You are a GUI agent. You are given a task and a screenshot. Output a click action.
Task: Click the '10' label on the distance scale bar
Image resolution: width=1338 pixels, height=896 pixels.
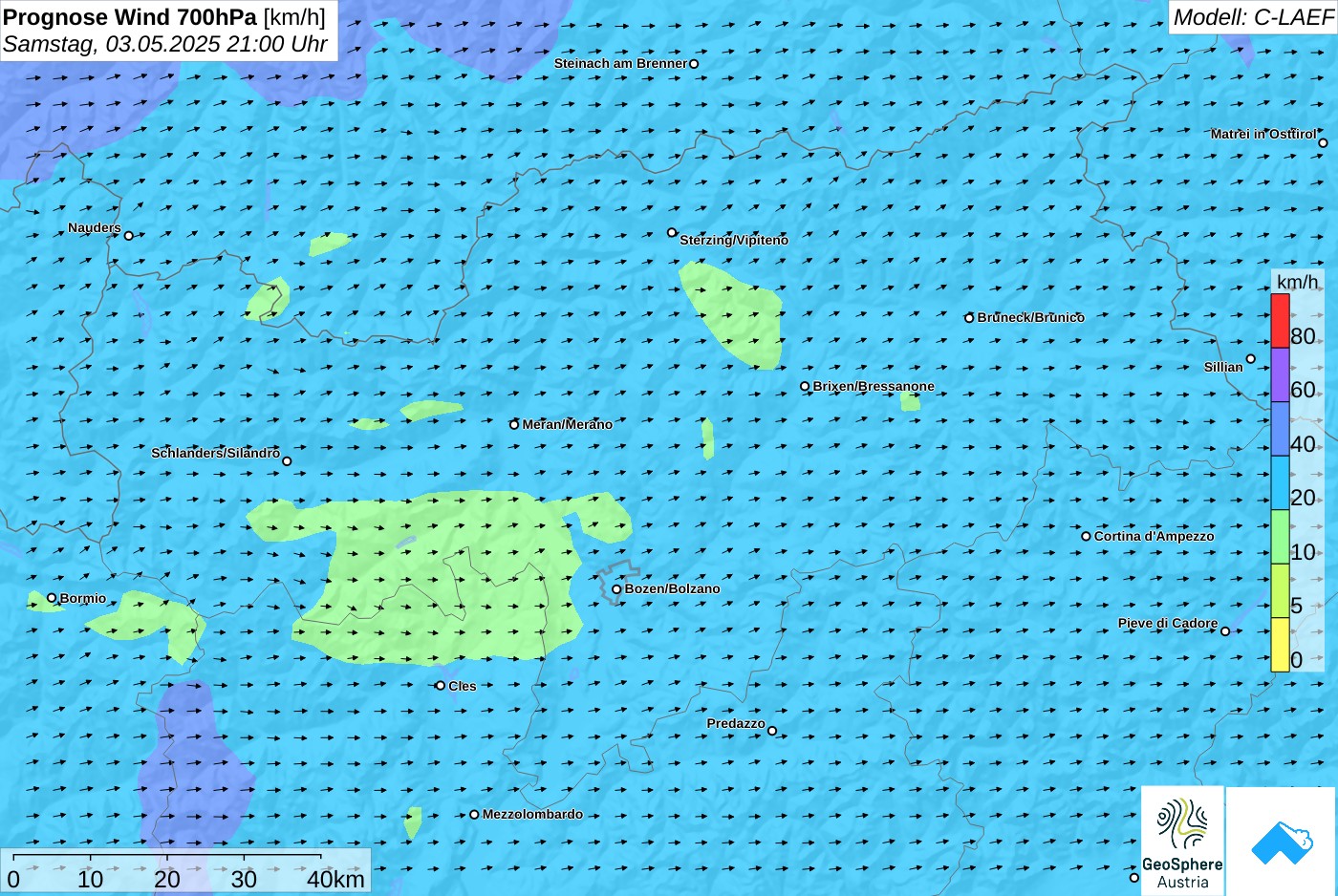tap(90, 879)
